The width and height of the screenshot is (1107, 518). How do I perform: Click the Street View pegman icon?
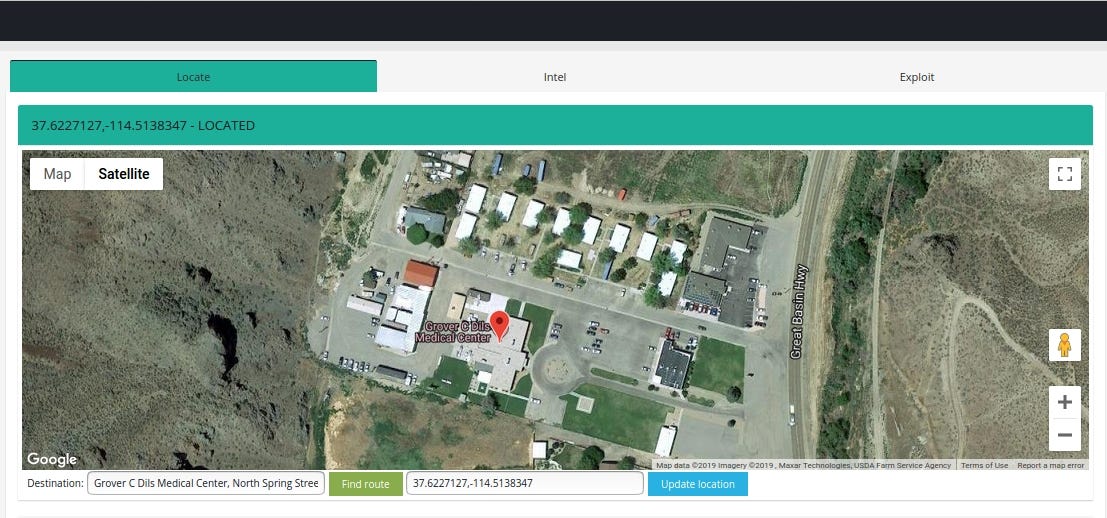pyautogui.click(x=1065, y=345)
